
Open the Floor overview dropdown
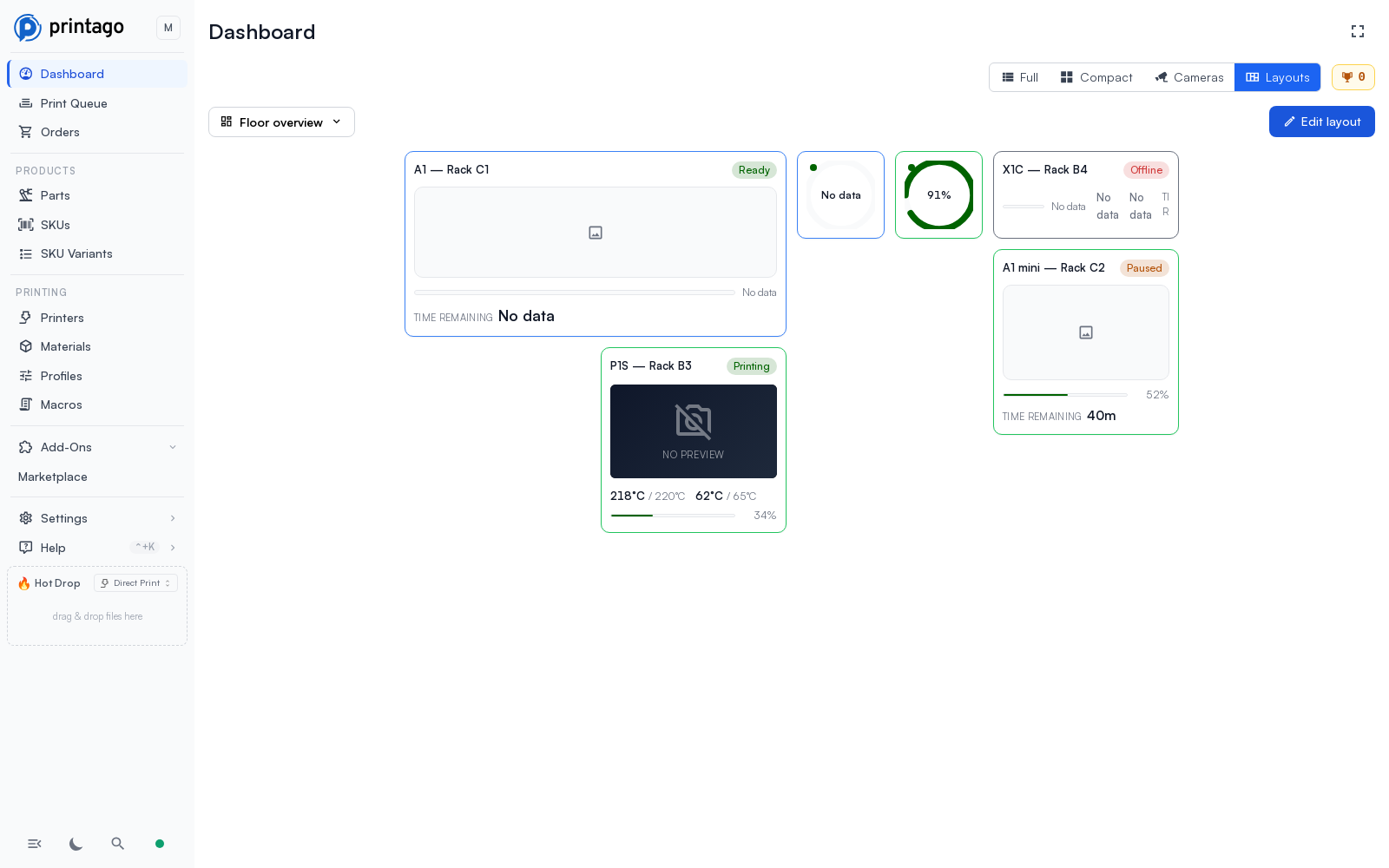[281, 122]
